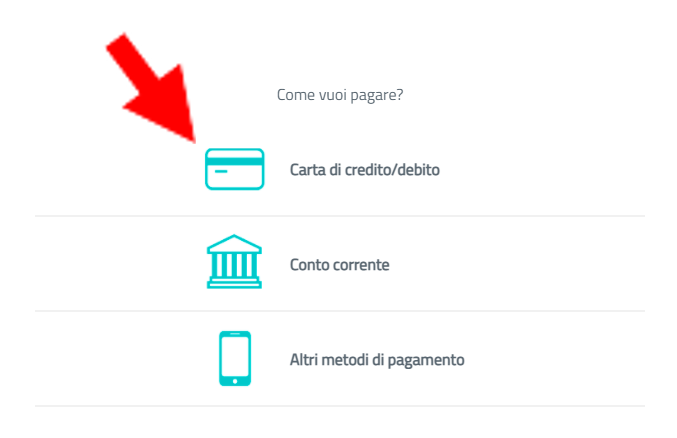The image size is (677, 438).
Task: Select the 'Altri metodi di pagamento' label
Action: pos(377,360)
